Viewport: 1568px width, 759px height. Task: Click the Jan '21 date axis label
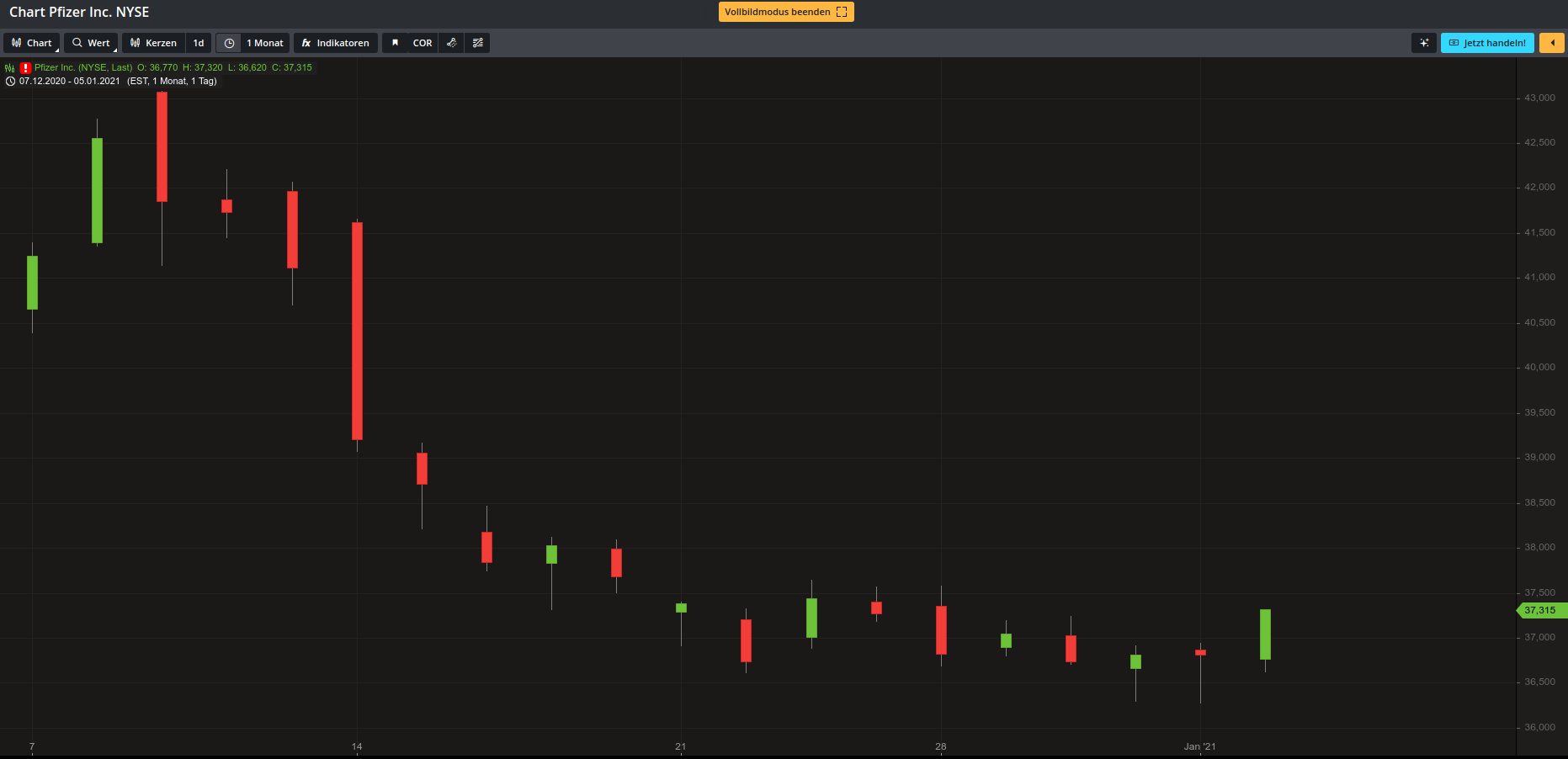click(x=1200, y=746)
